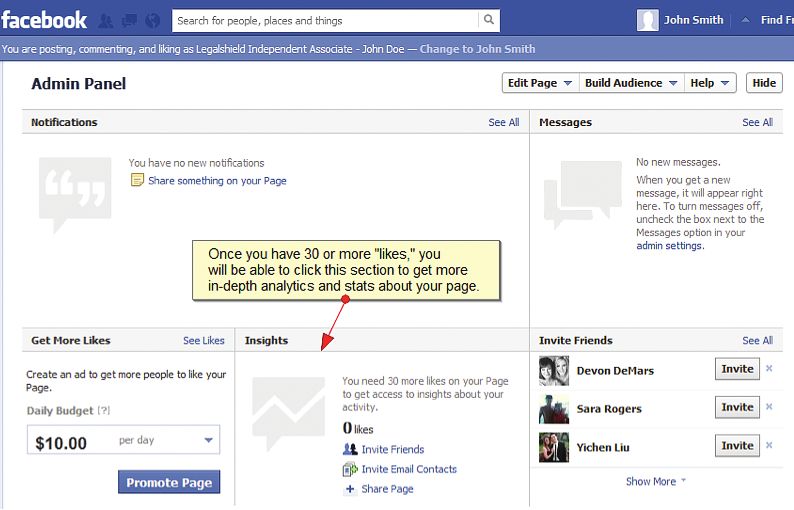The height and width of the screenshot is (510, 794).
Task: Open Devon DeMars profile photo
Action: [553, 371]
